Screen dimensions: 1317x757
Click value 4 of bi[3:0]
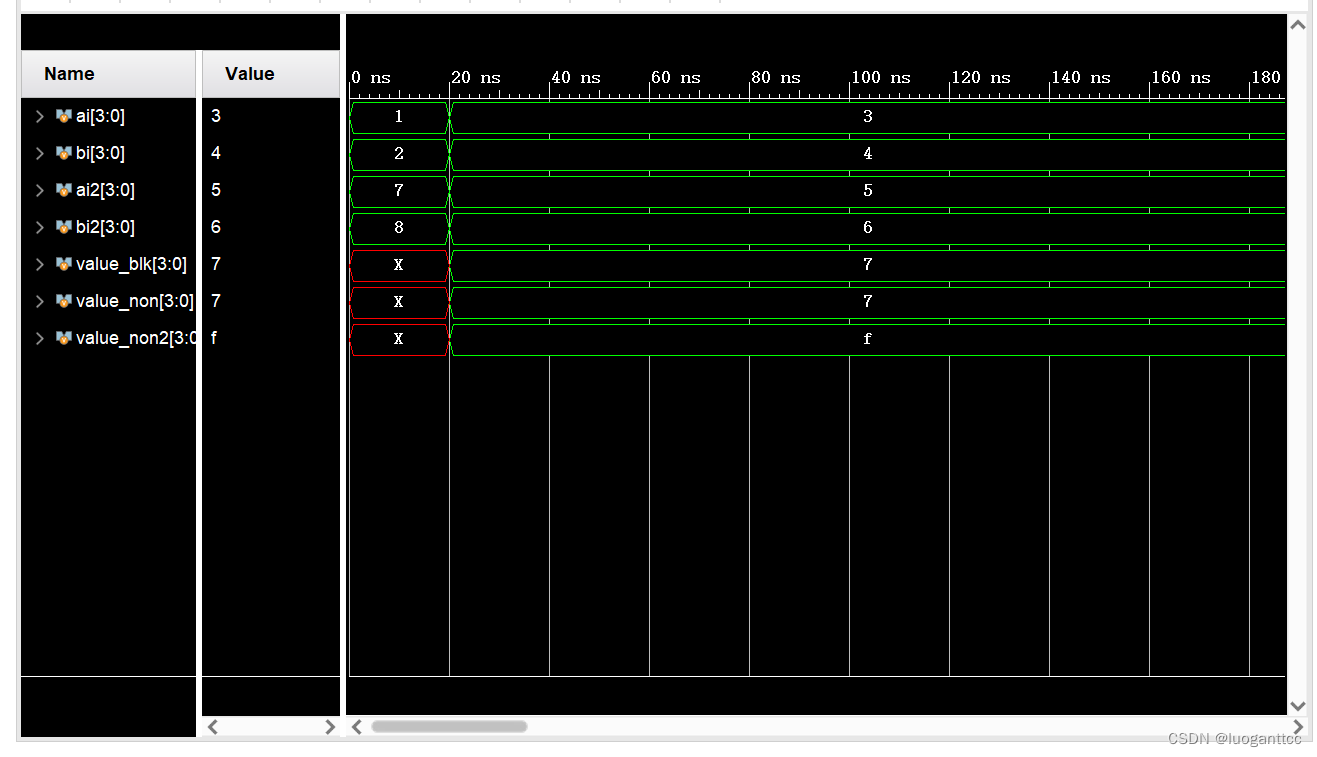coord(216,153)
